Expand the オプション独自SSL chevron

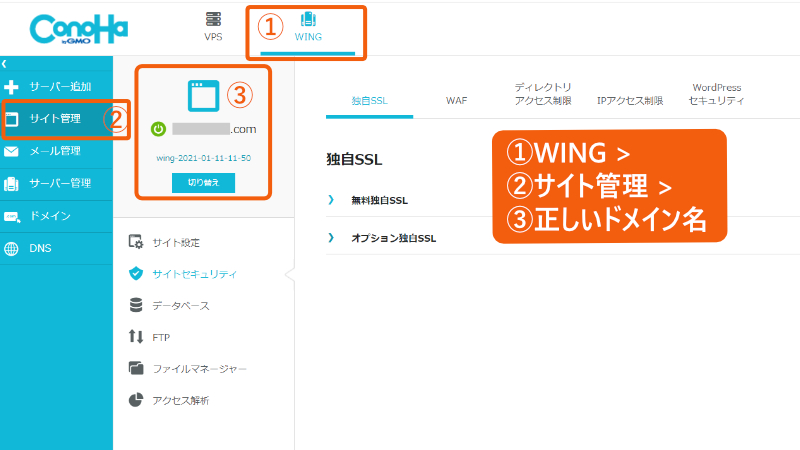[331, 238]
